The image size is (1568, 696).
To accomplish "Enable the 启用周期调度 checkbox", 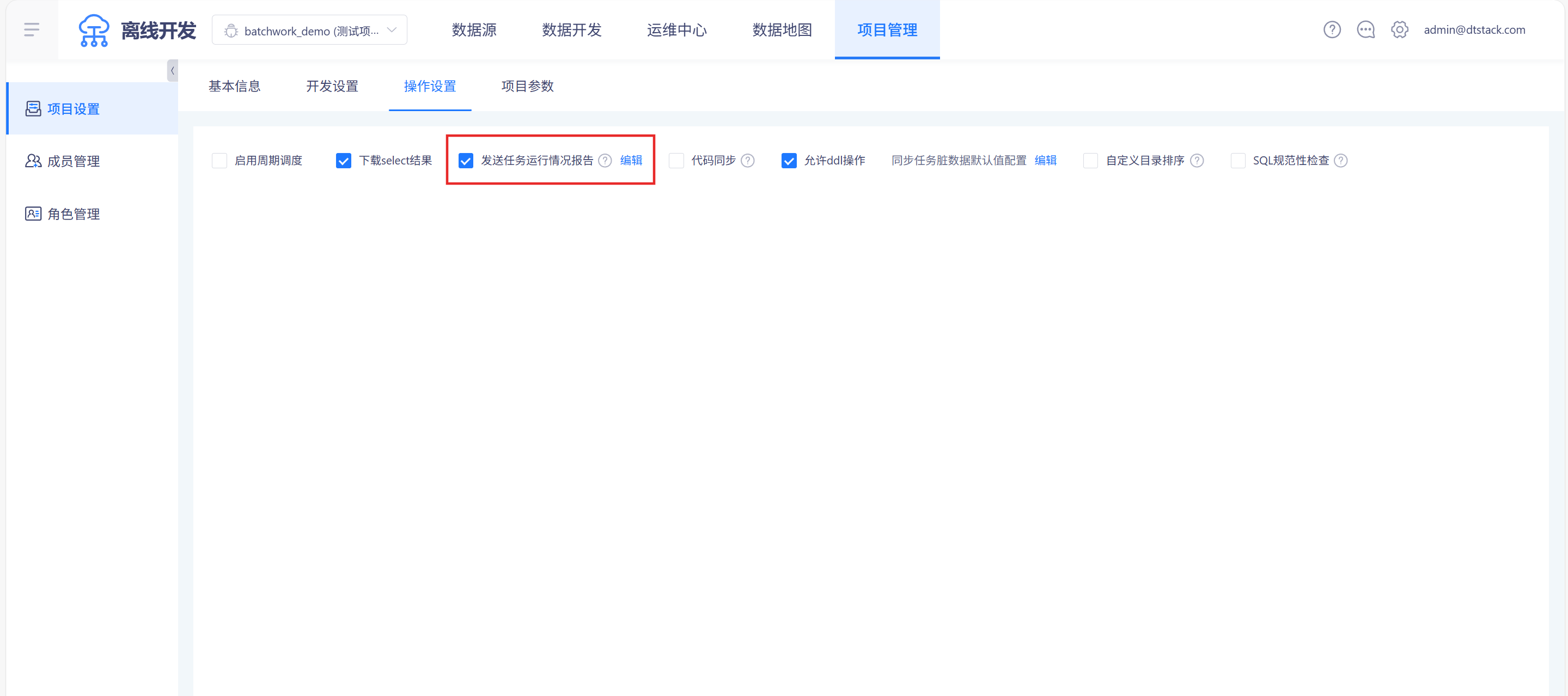I will (219, 161).
